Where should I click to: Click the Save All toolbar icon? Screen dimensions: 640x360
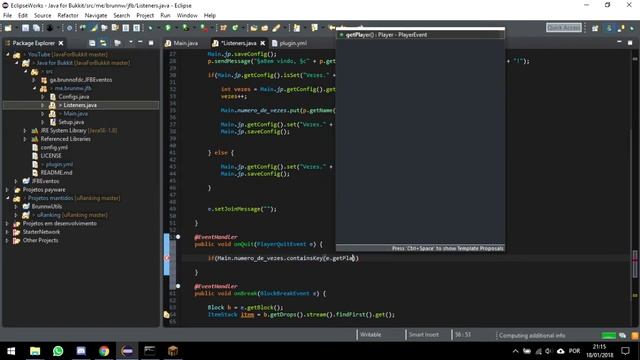(36, 28)
